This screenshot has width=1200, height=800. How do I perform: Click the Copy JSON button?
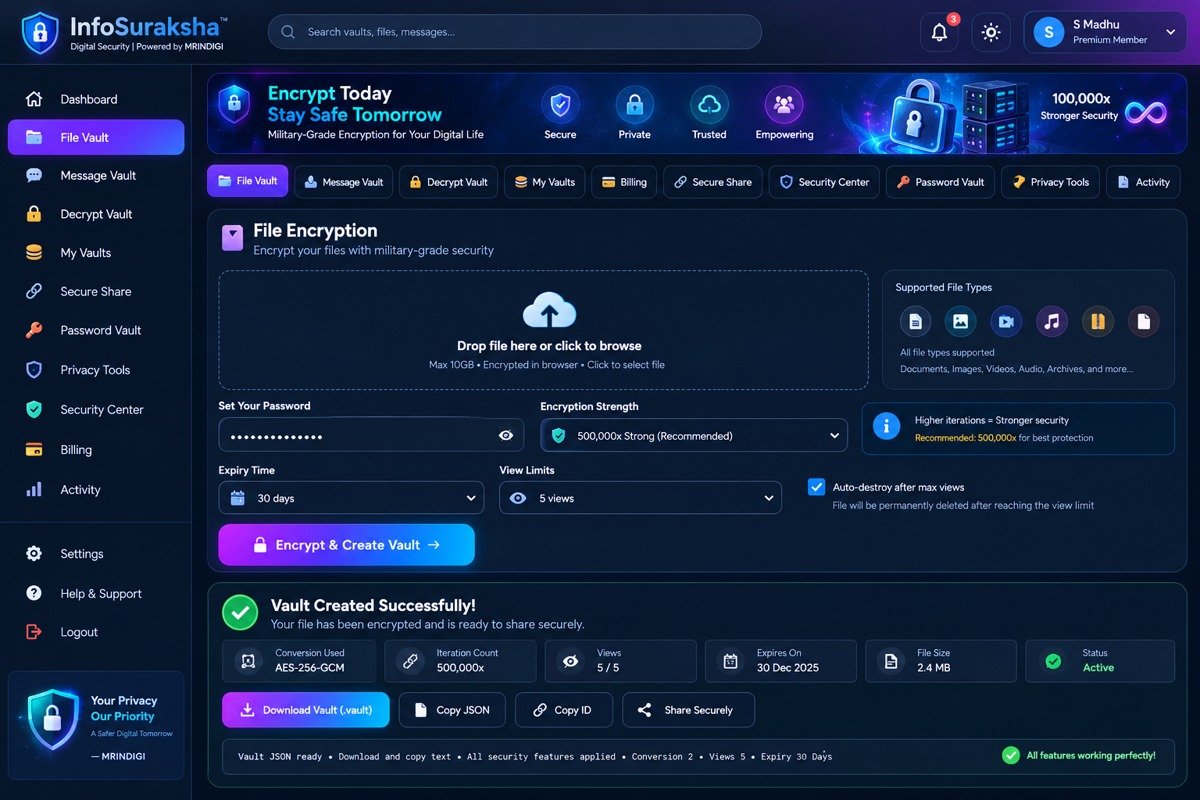click(452, 710)
